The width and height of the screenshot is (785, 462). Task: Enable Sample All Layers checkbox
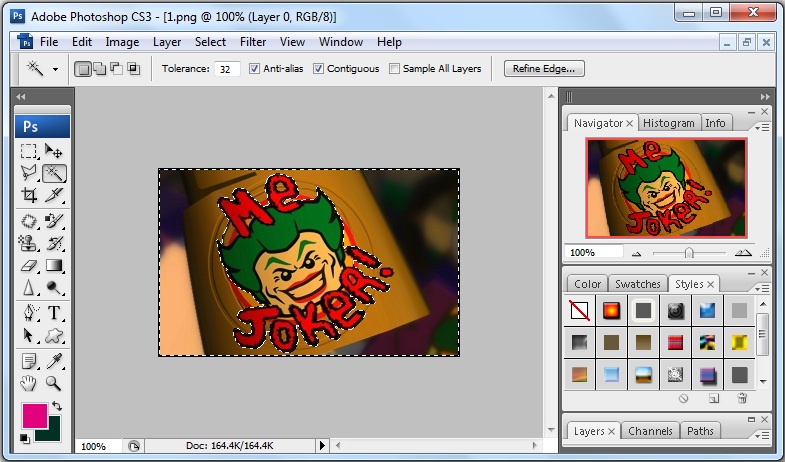pyautogui.click(x=395, y=69)
